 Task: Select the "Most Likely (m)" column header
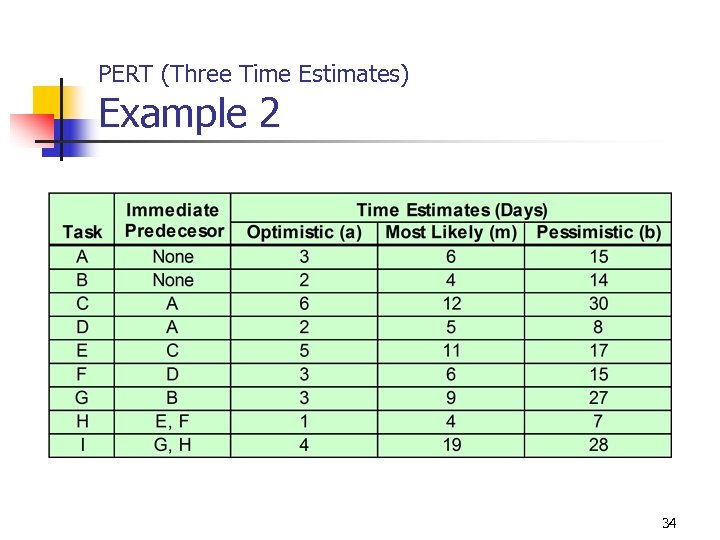tap(451, 232)
